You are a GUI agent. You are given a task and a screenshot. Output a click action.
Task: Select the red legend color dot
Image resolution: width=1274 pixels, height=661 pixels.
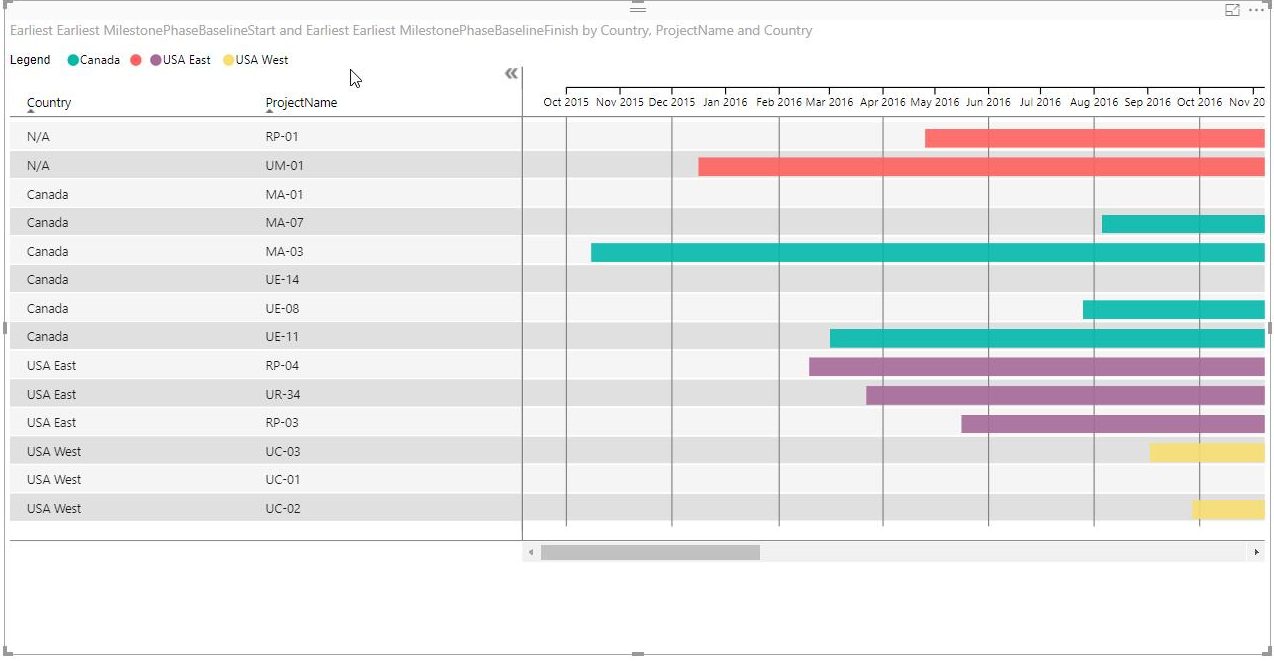click(136, 60)
